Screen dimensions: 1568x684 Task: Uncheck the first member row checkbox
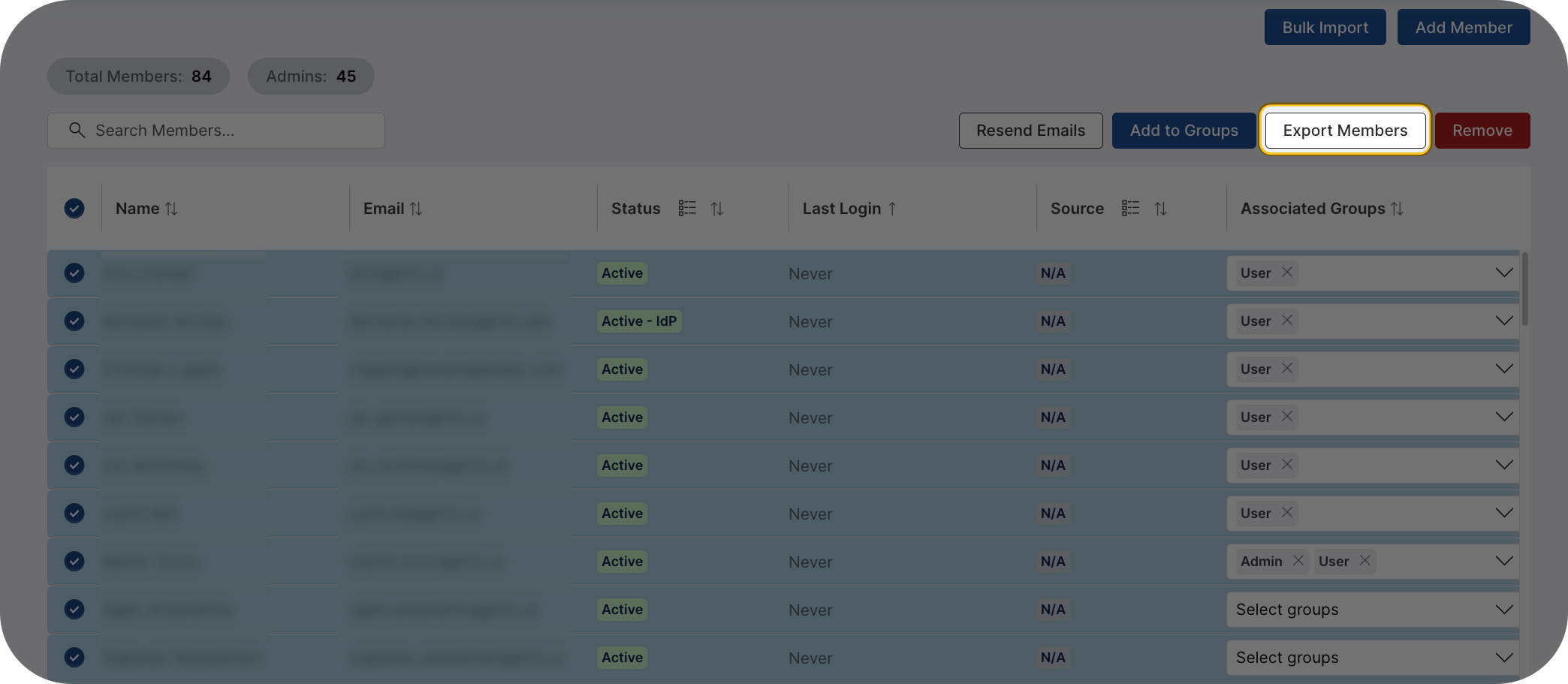(x=74, y=273)
